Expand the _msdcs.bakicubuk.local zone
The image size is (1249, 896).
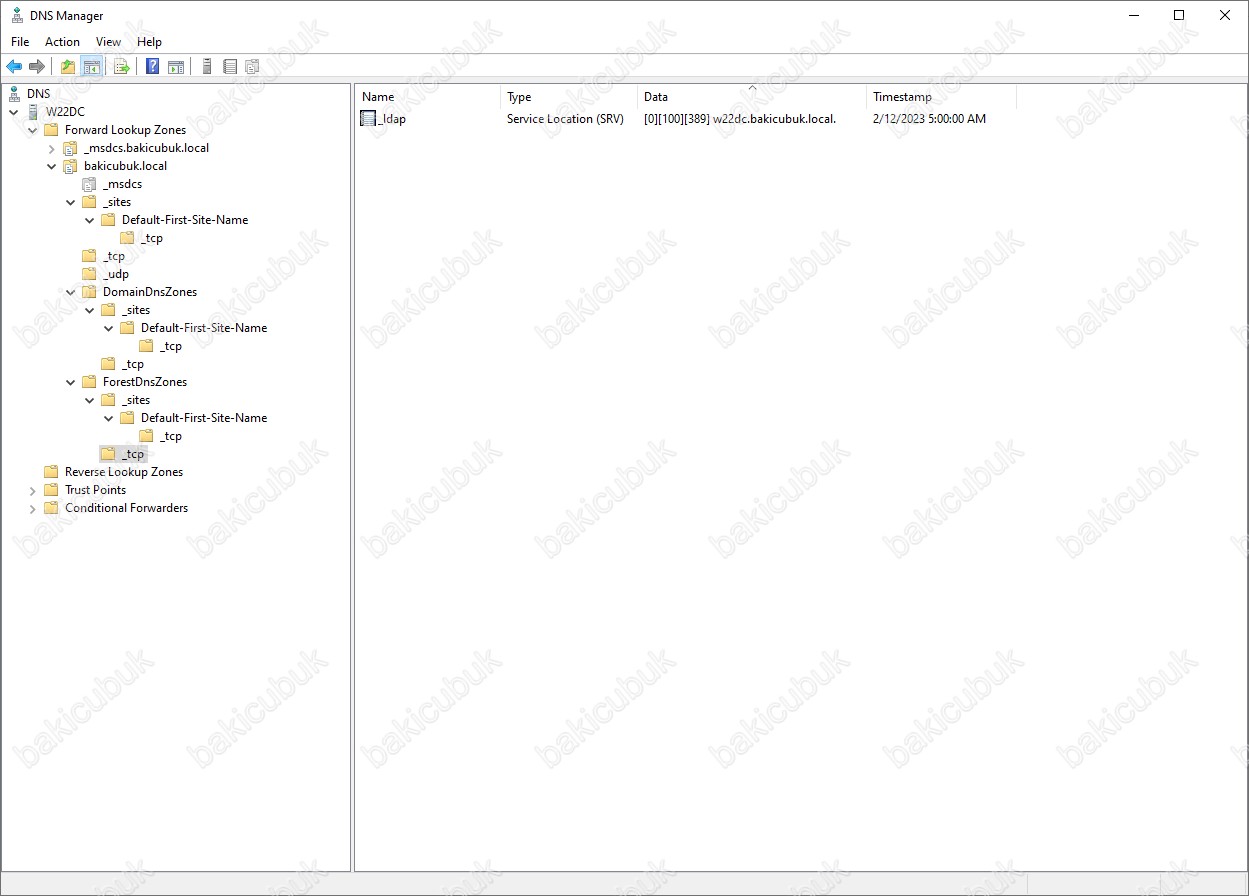52,148
